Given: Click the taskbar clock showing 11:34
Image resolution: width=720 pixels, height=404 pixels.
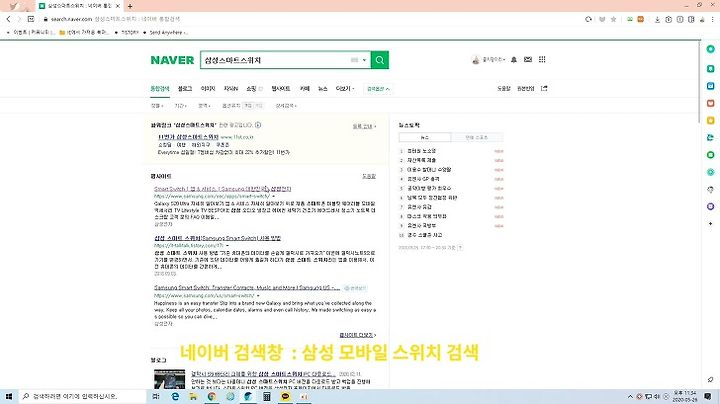Looking at the screenshot, I should [685, 396].
